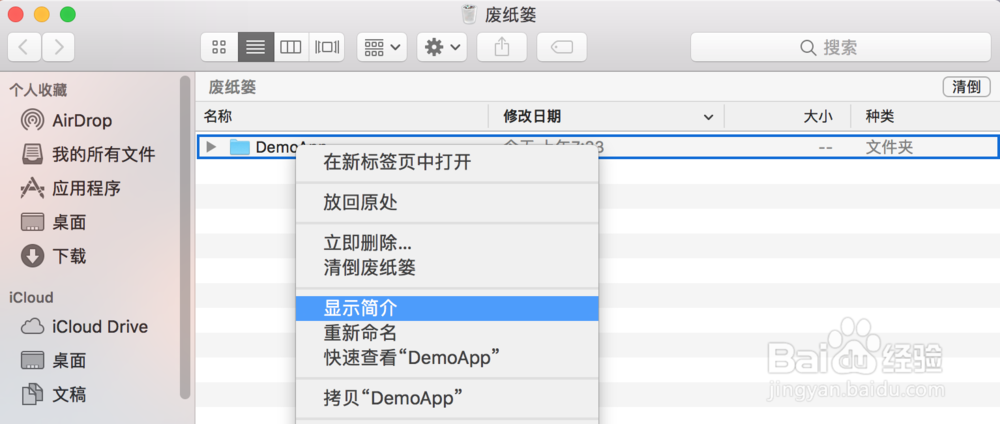Image resolution: width=1000 pixels, height=424 pixels.
Task: Click the 废纸篓 trash icon in title bar
Action: coord(469,14)
